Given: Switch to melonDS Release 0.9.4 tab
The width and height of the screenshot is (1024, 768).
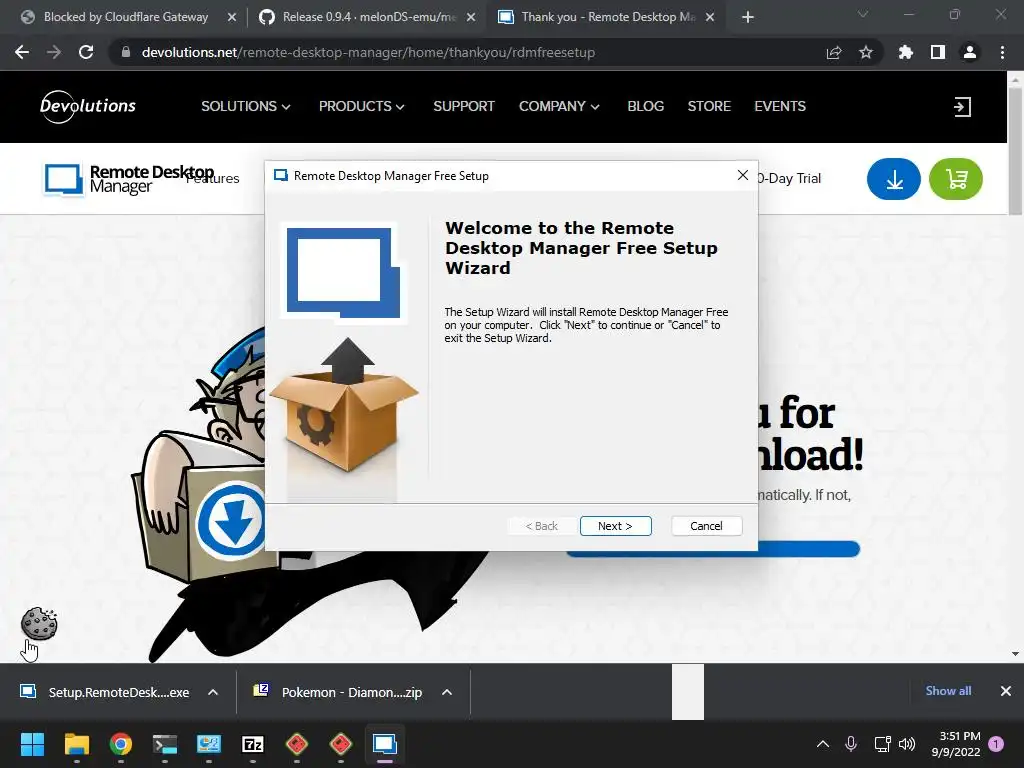Looking at the screenshot, I should click(366, 17).
